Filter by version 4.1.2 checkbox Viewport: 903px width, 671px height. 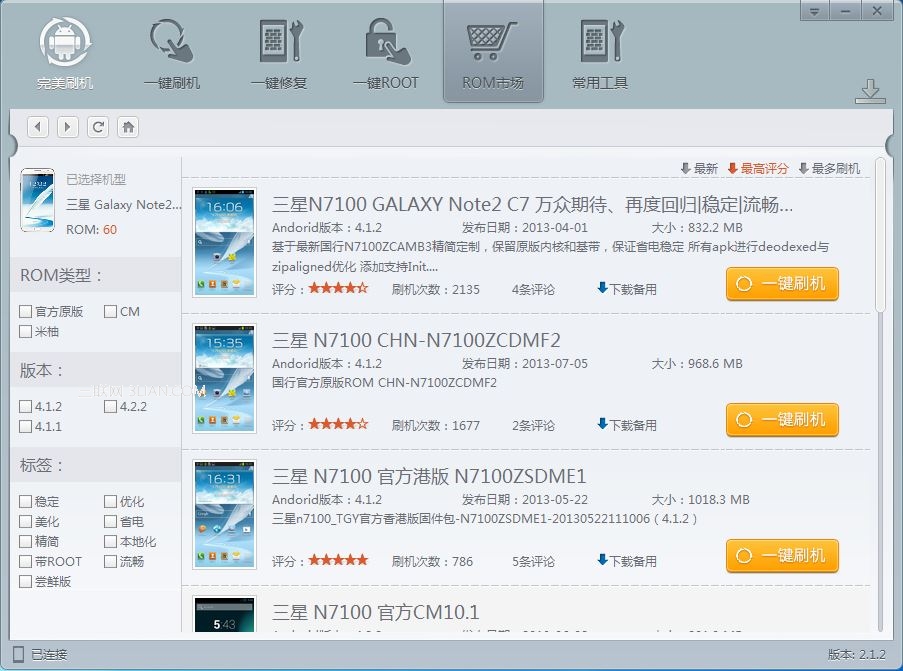point(25,407)
